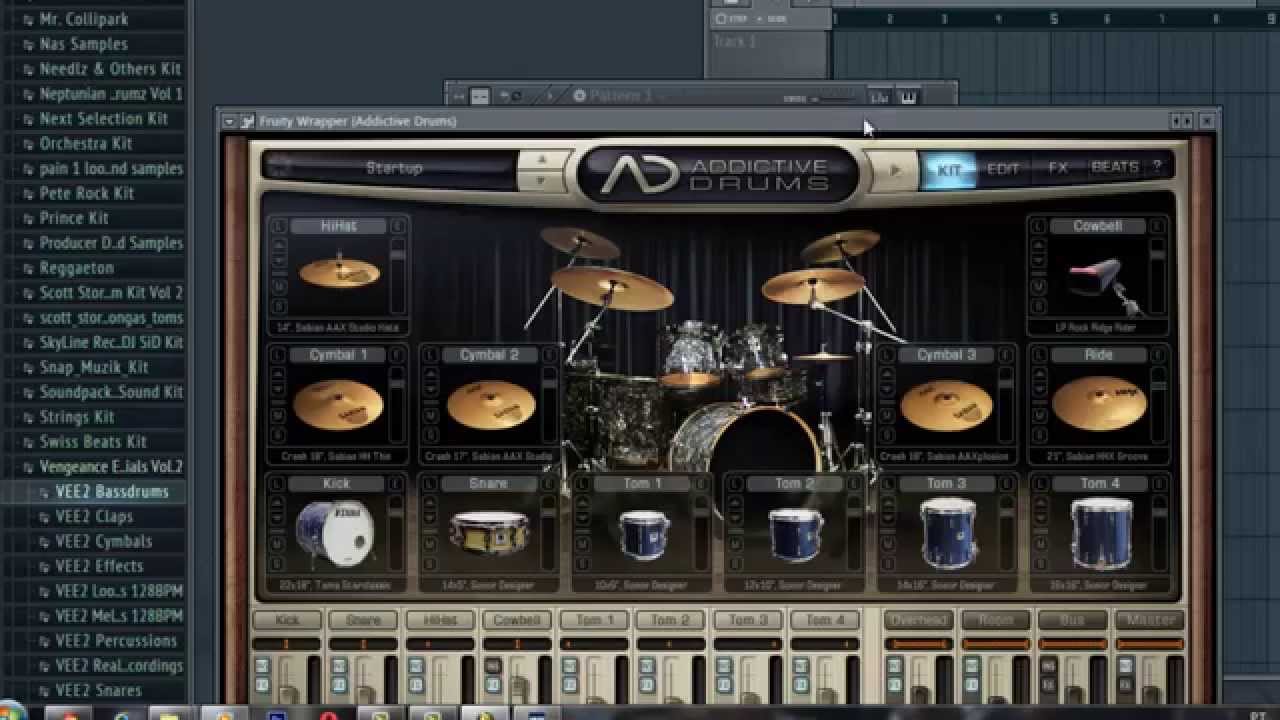Toggle solo on Snare mixer channel
1280x720 pixels.
[x=340, y=684]
